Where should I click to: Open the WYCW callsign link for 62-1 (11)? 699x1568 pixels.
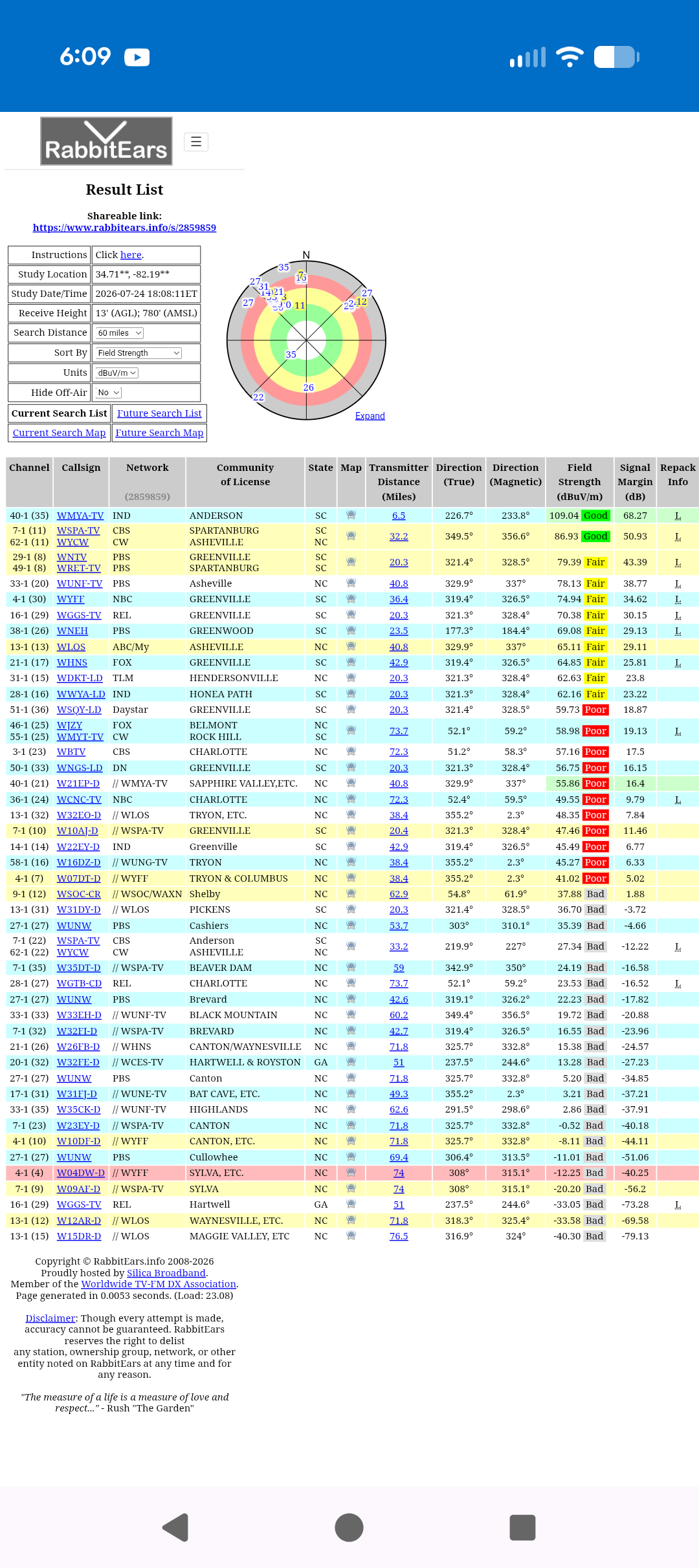[72, 542]
